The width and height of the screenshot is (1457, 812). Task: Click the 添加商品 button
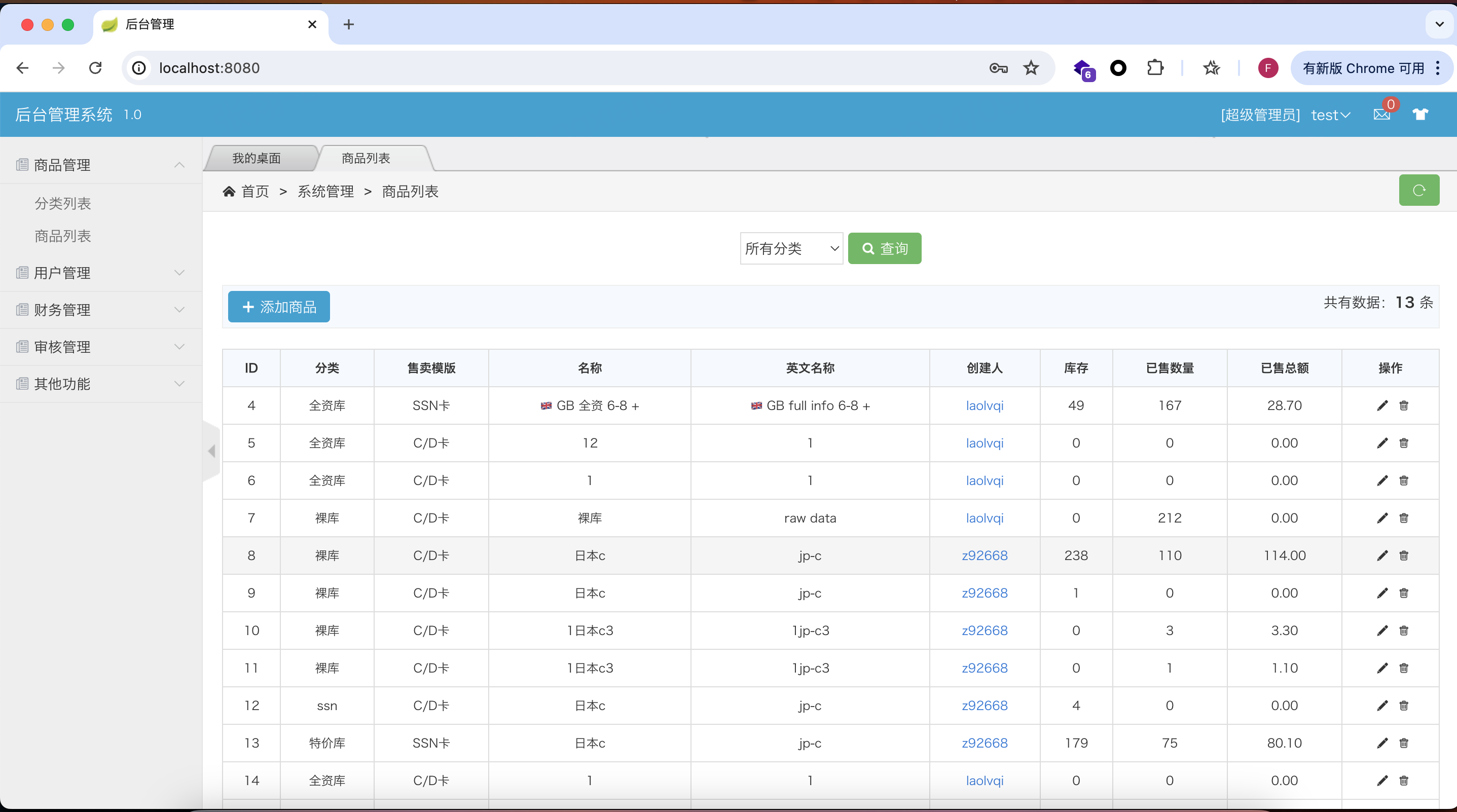(279, 307)
